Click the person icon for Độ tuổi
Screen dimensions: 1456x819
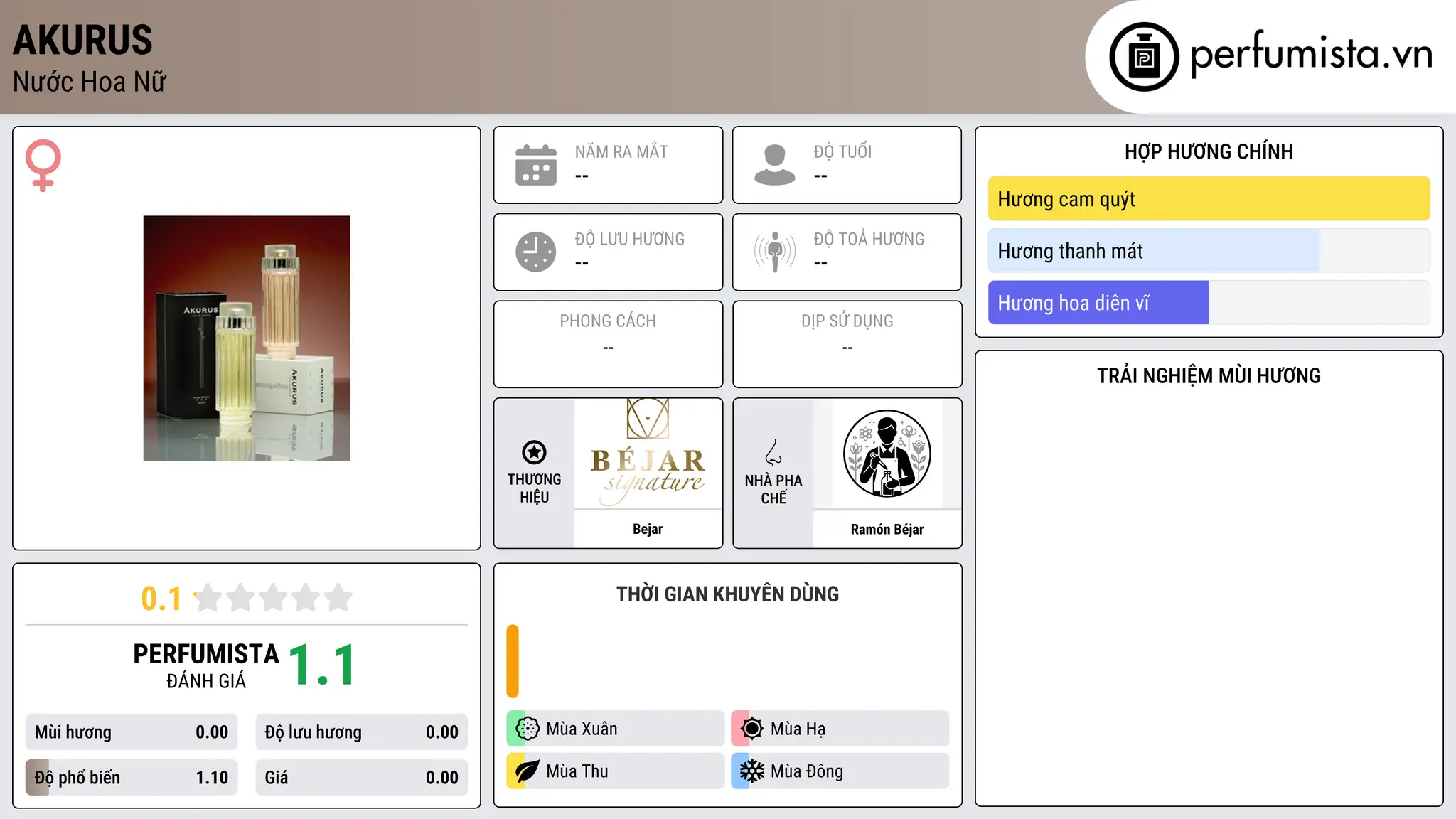[775, 165]
